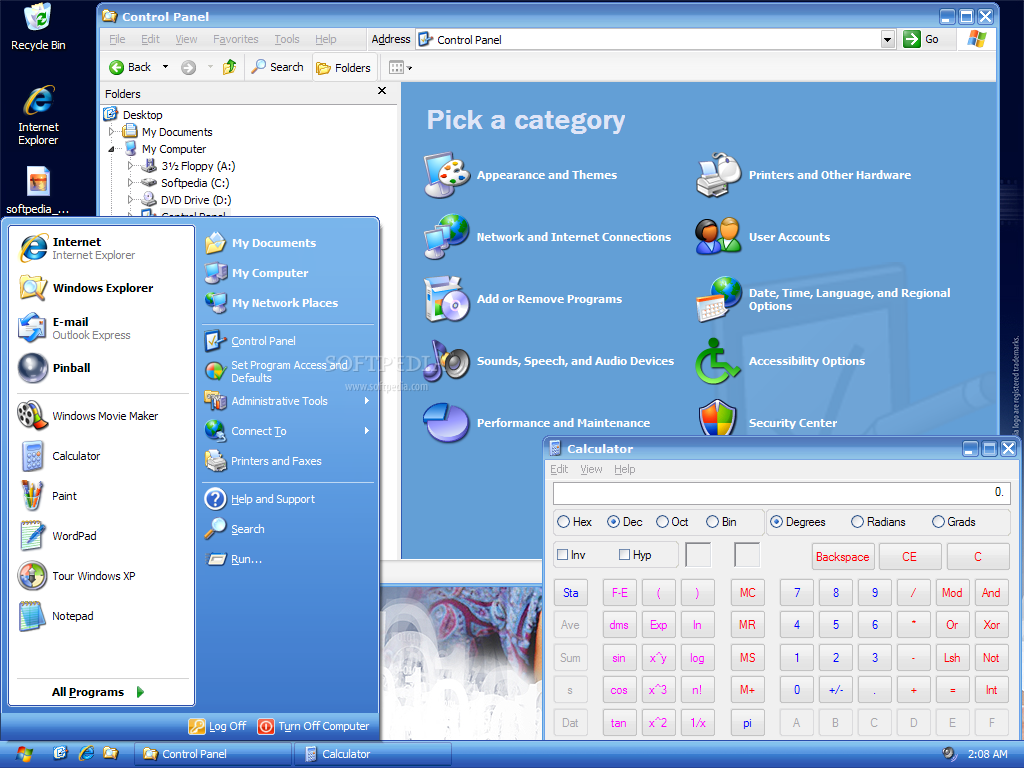Select Radians radio button in Calculator
Screen dimensions: 1024x768
857,522
